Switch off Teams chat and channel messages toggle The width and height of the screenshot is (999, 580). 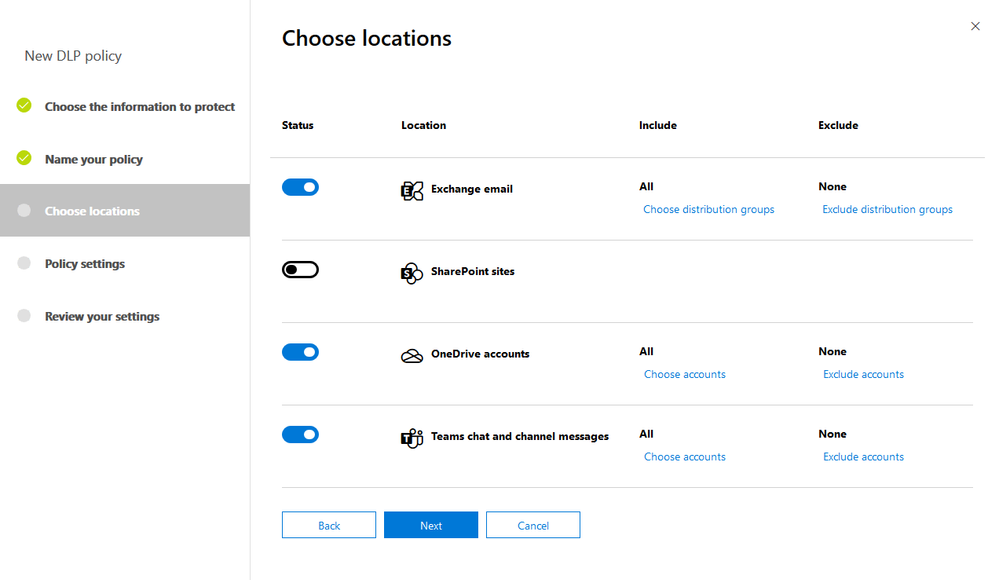300,435
